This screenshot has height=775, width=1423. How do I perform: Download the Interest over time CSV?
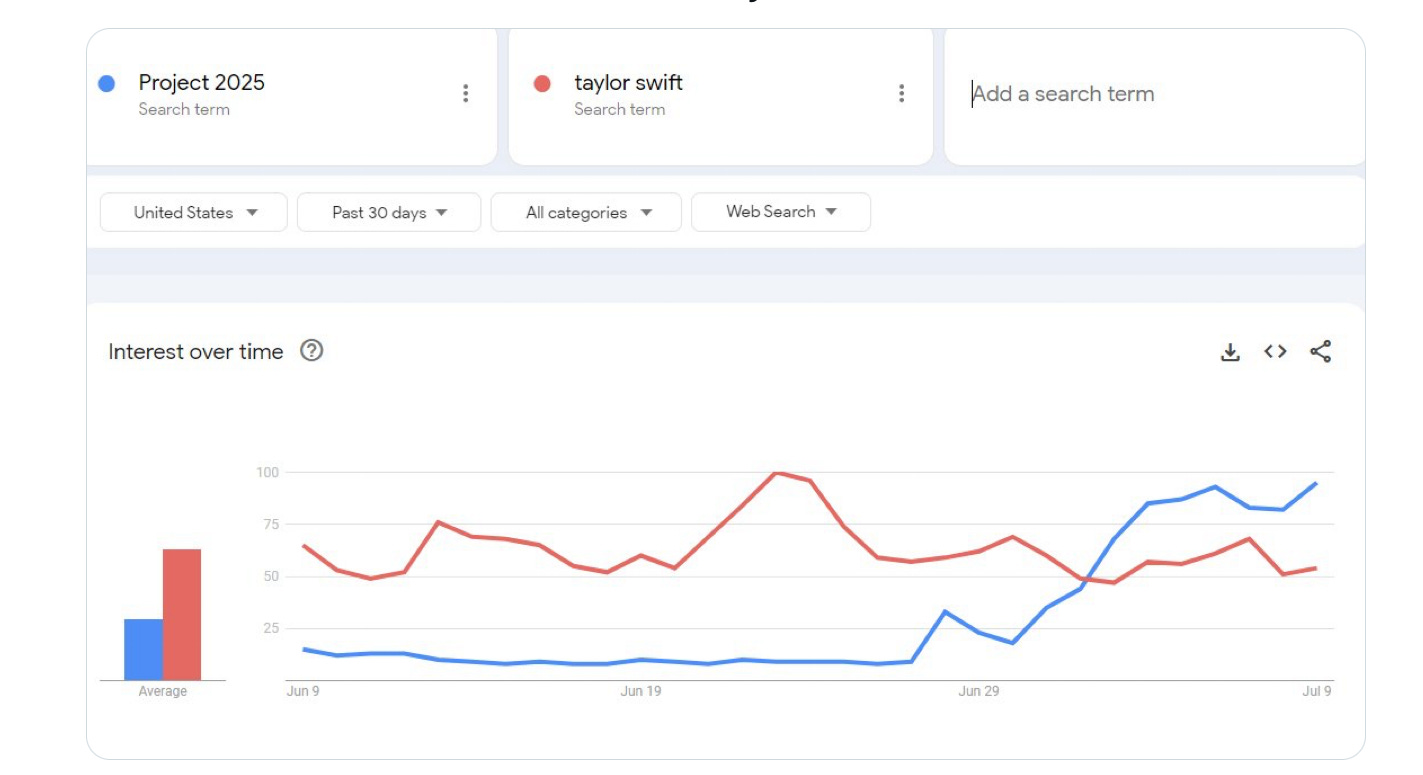pos(1230,352)
